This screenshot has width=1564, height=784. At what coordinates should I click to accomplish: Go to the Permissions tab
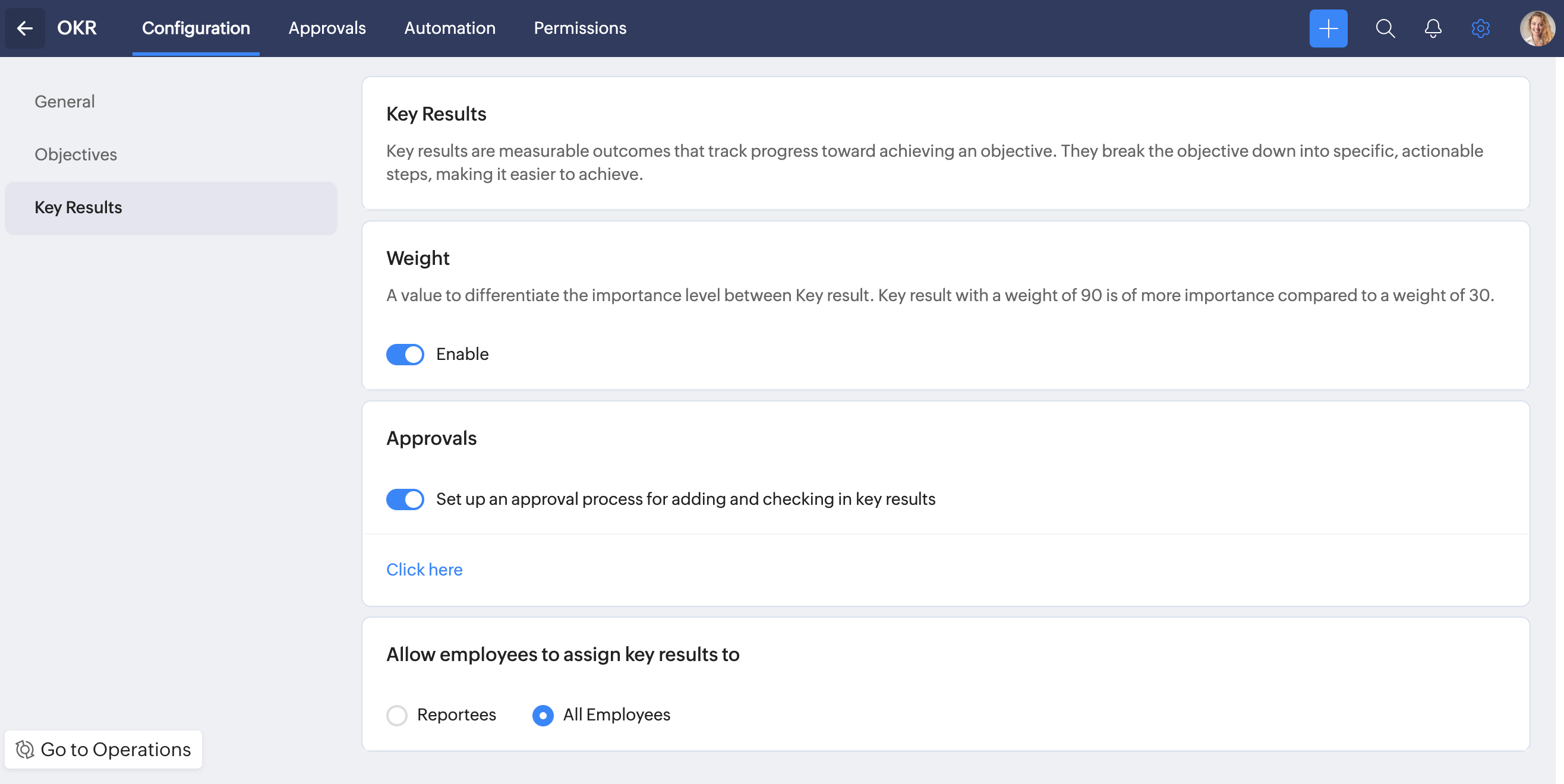(x=580, y=28)
